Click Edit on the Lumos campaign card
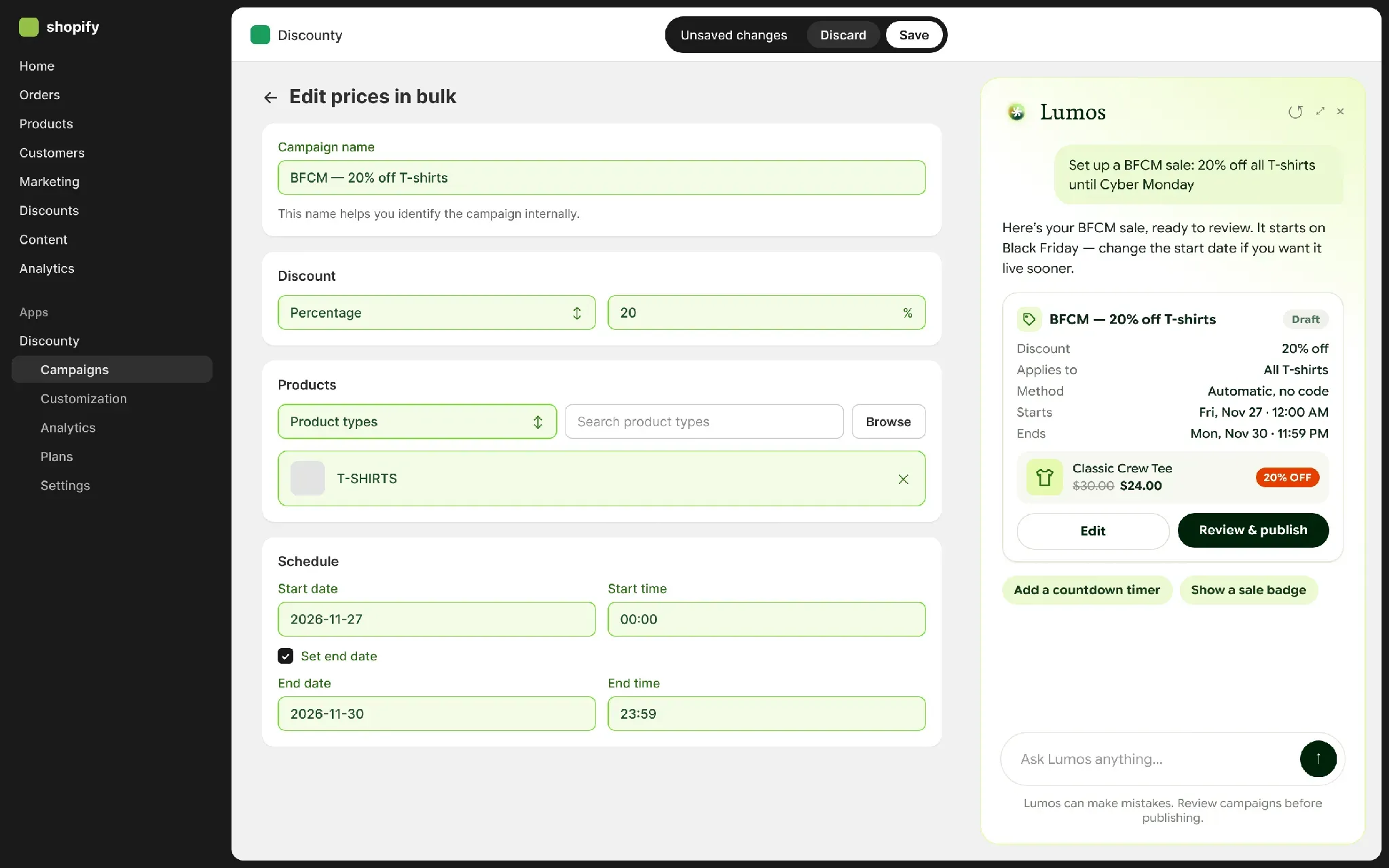 (x=1092, y=531)
